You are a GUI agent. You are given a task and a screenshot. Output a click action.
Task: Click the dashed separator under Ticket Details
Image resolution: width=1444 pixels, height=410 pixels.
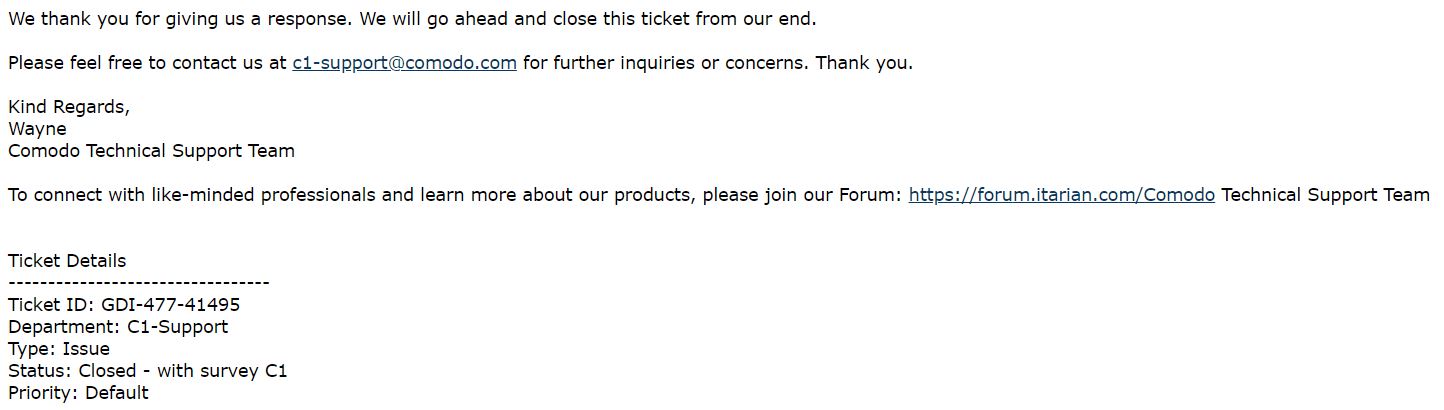[138, 283]
